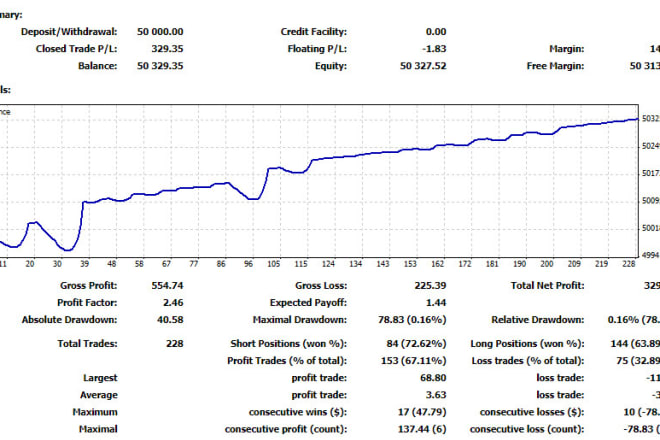This screenshot has width=660, height=440.
Task: Click the consecutive losses ($) label
Action: click(x=532, y=412)
